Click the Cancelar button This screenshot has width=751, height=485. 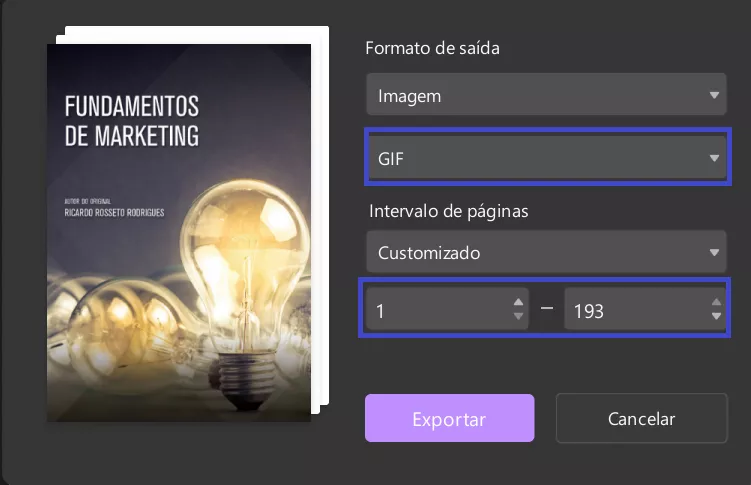(x=641, y=418)
